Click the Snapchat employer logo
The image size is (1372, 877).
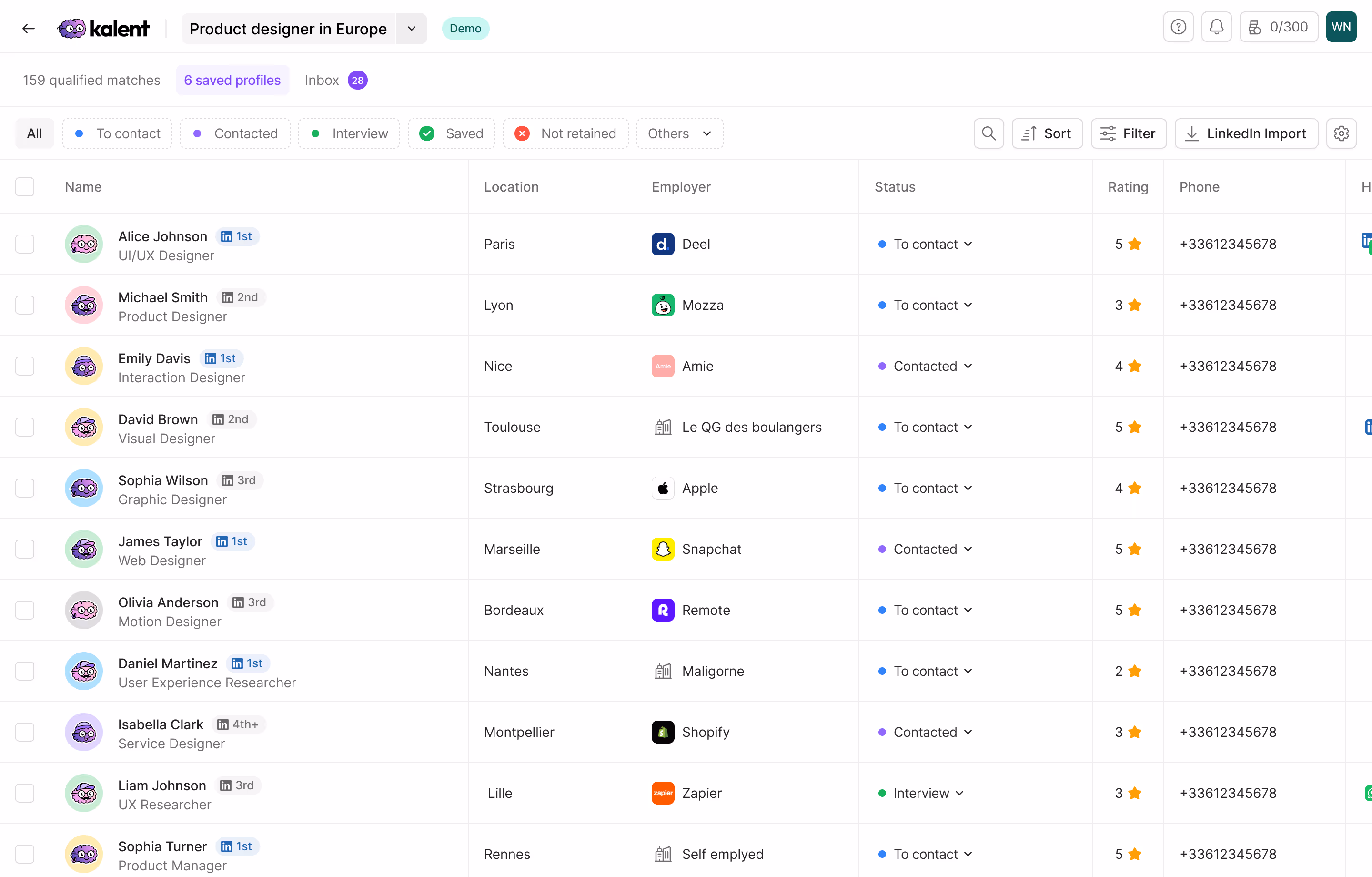click(663, 549)
